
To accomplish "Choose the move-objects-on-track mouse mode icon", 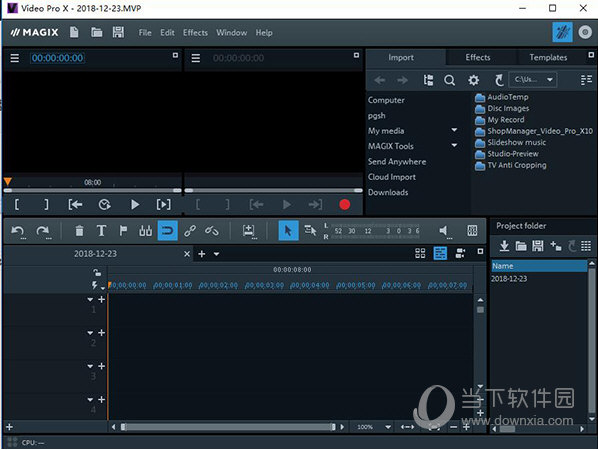I will click(x=310, y=230).
